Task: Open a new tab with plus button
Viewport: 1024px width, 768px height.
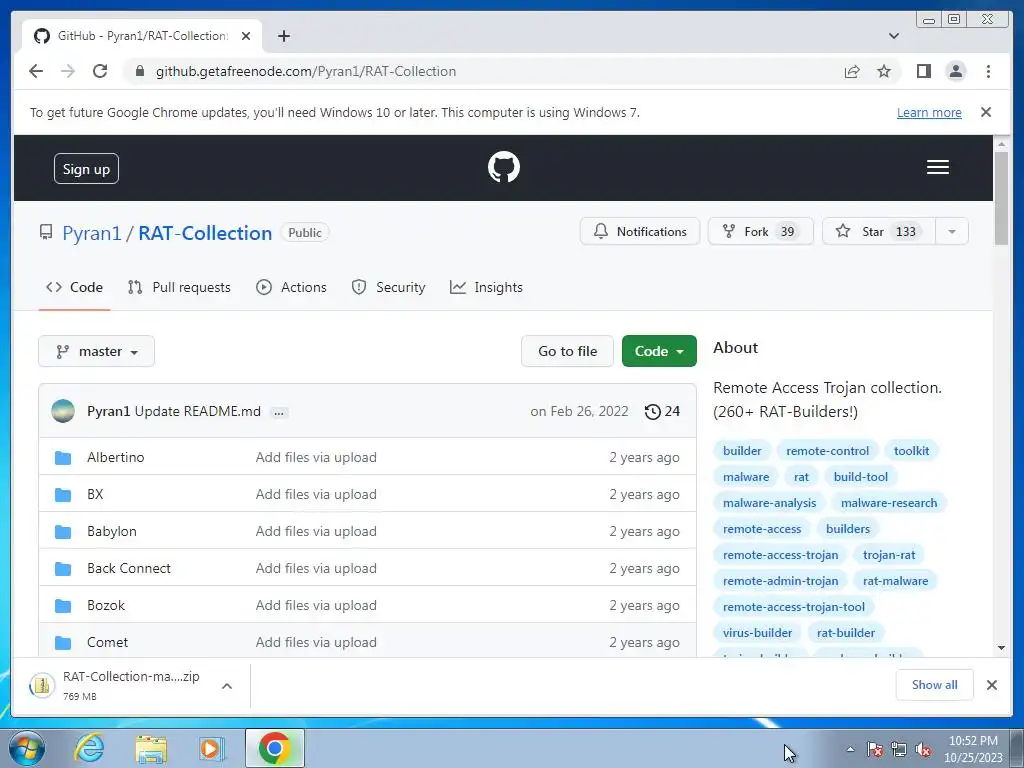Action: (x=283, y=36)
